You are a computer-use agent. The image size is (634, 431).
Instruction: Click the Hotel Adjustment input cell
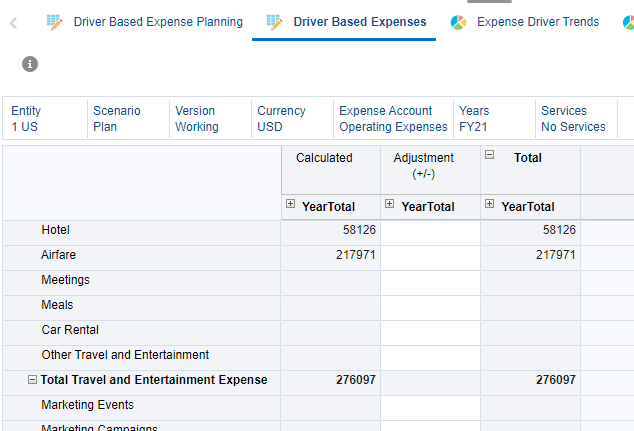tap(430, 233)
